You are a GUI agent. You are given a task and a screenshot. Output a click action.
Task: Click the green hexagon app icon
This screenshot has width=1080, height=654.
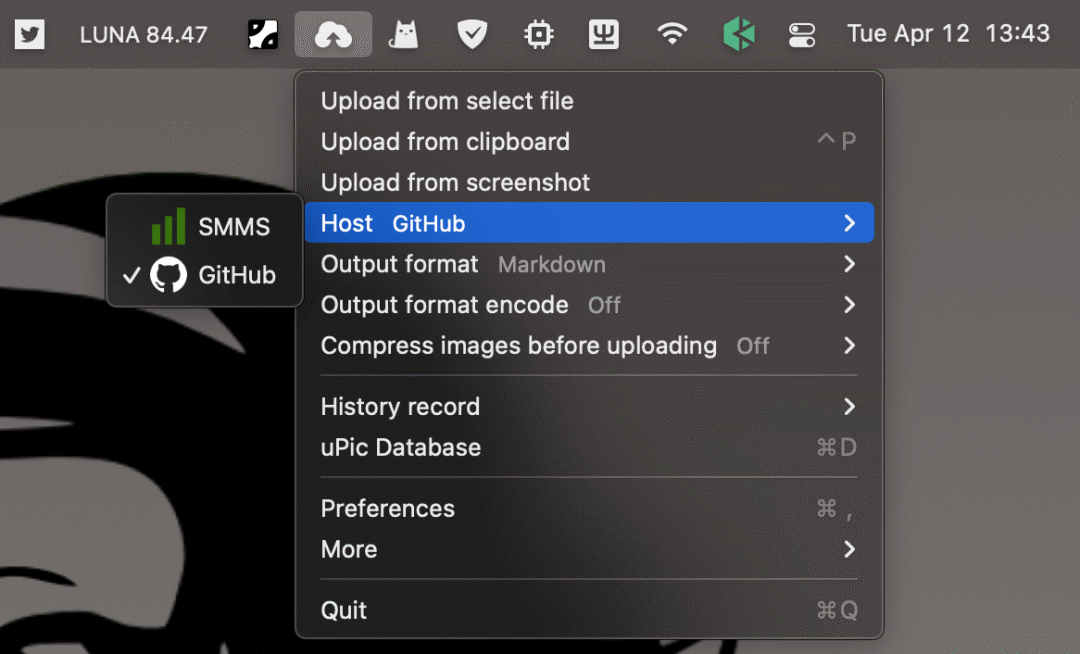tap(739, 34)
